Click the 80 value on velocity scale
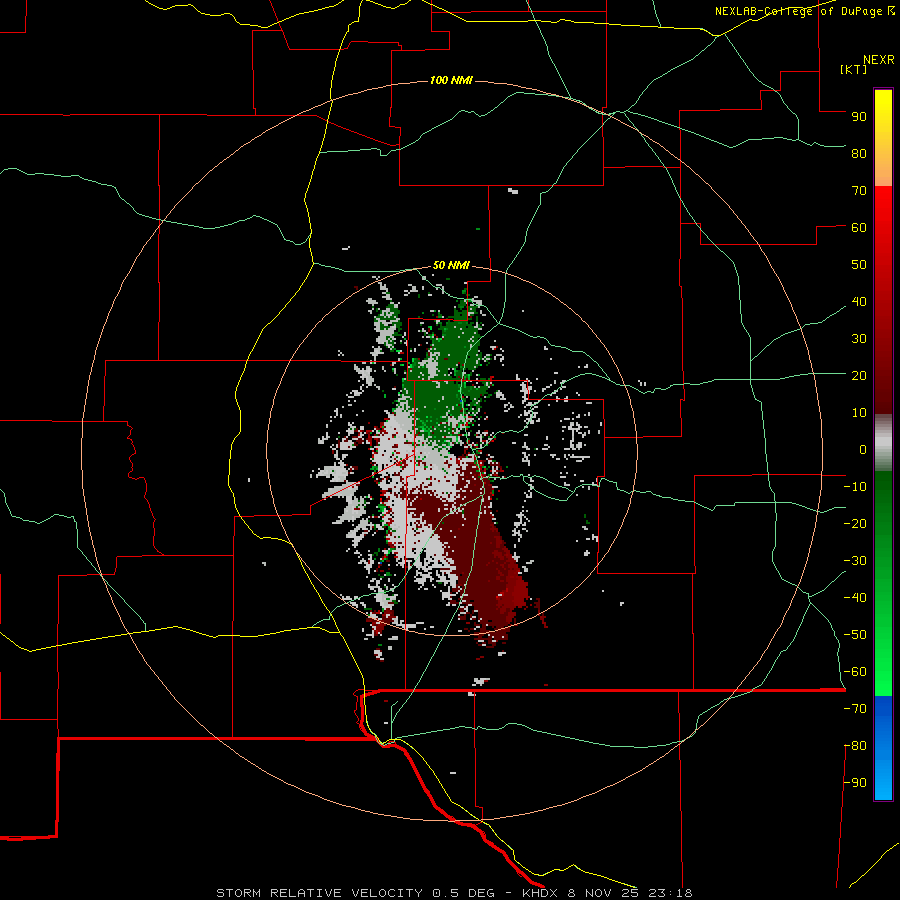This screenshot has height=900, width=900. click(x=859, y=153)
